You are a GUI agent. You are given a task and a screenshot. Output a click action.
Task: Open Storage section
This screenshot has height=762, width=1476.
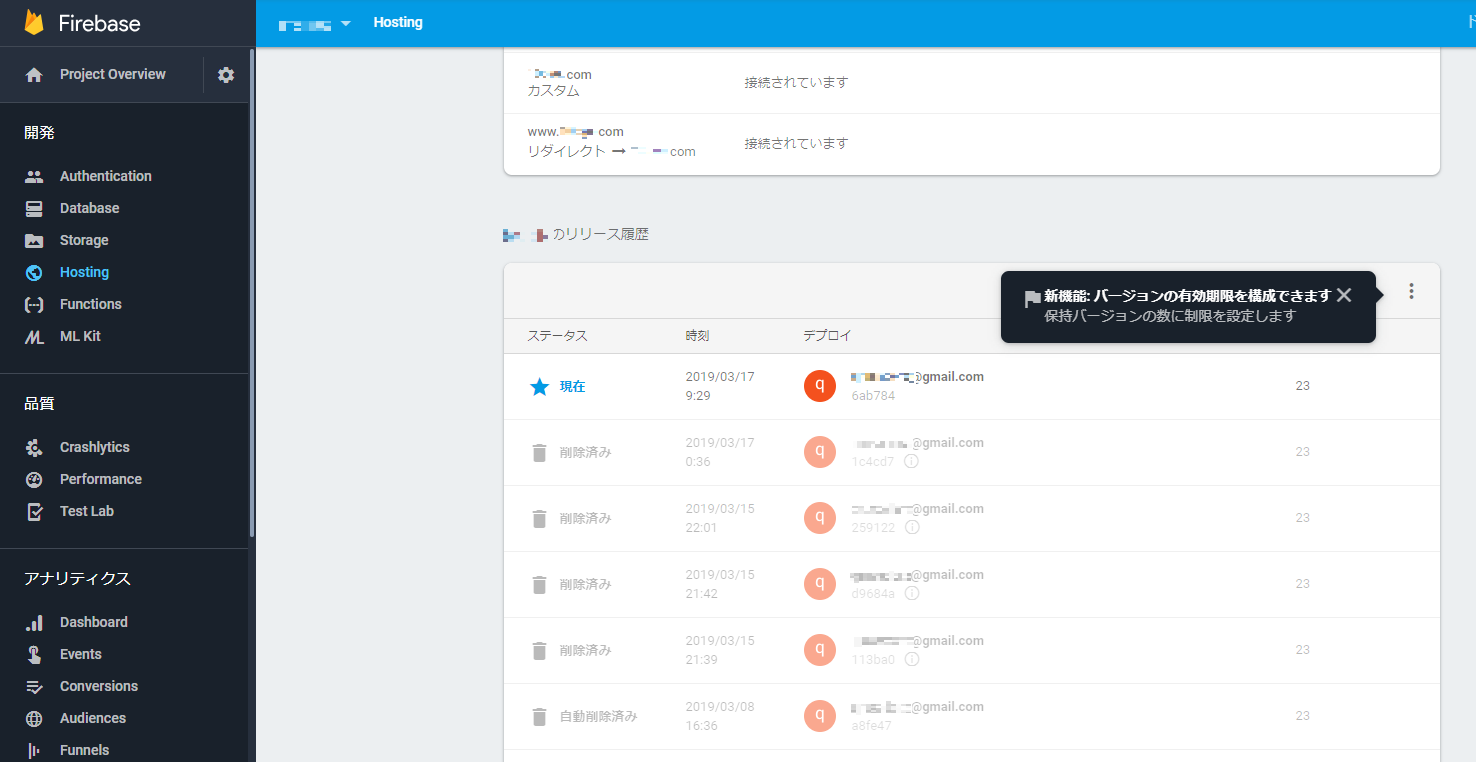84,240
